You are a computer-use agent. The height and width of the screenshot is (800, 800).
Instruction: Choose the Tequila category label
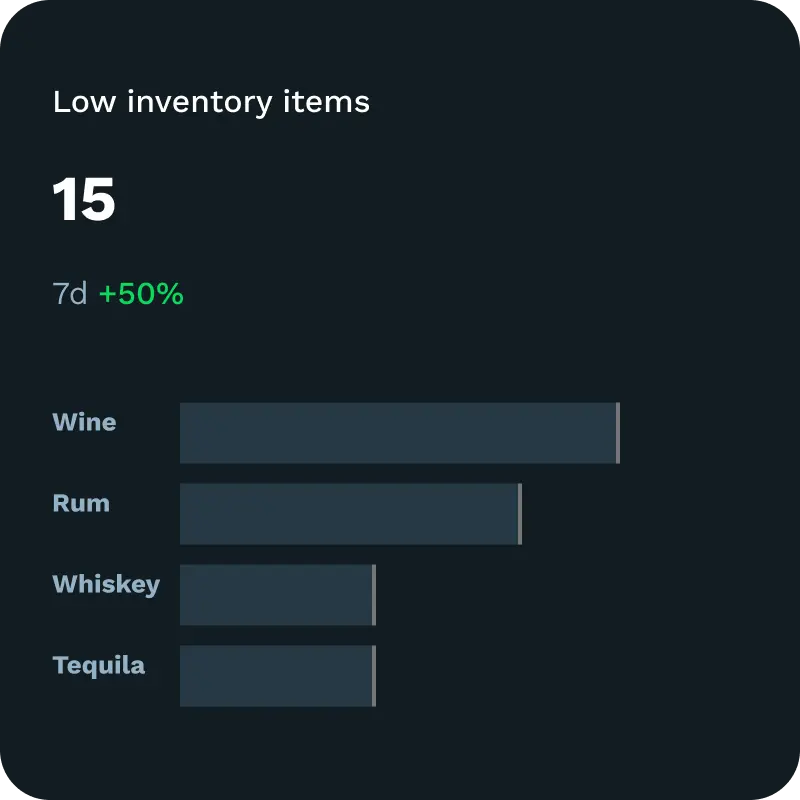click(98, 665)
